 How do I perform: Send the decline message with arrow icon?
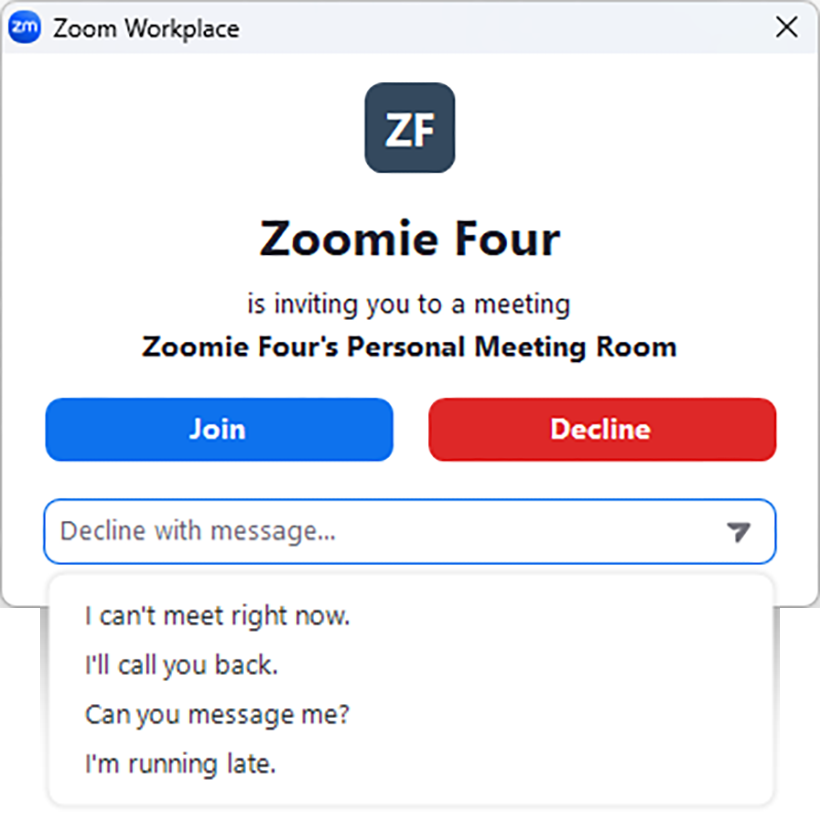[x=738, y=532]
